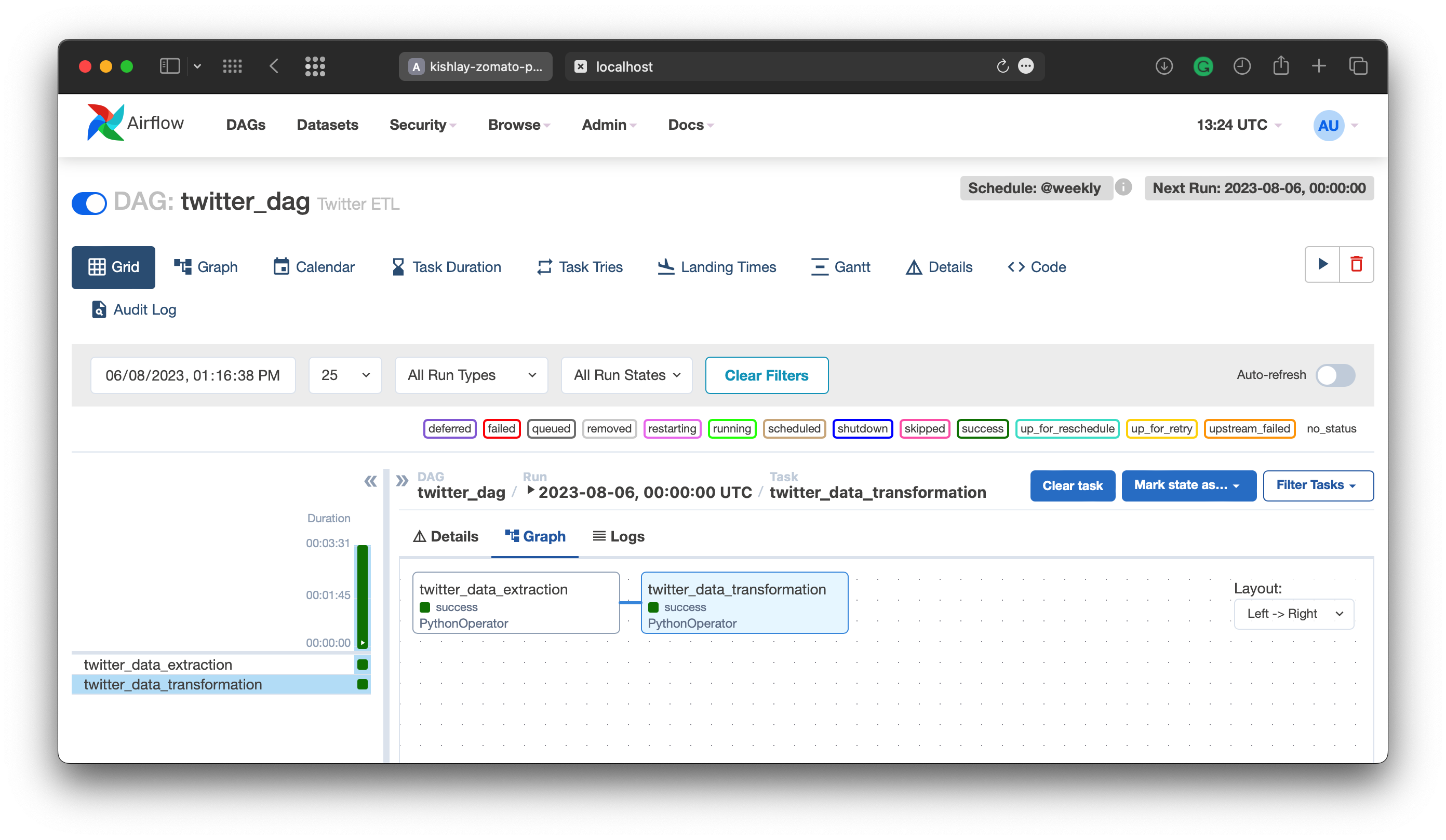Toggle the twitter_dag pause switch
Image resolution: width=1446 pixels, height=840 pixels.
tap(89, 203)
